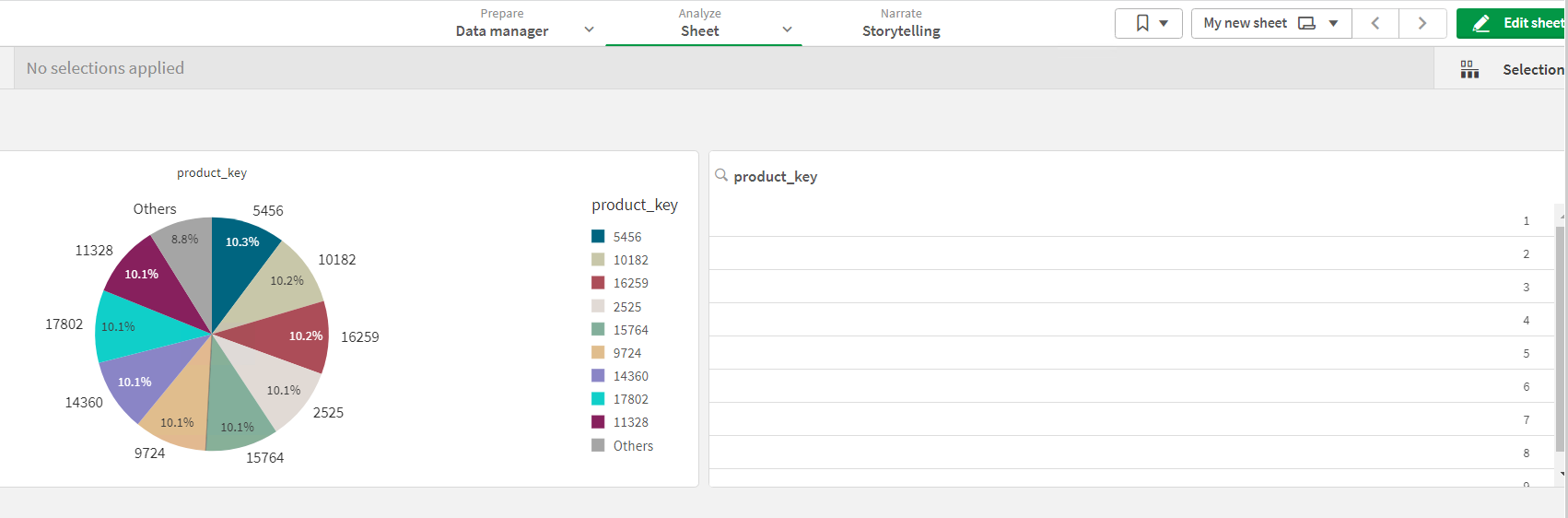This screenshot has height=518, width=1568.
Task: Select the 5456 legend color swatch
Action: [x=598, y=237]
